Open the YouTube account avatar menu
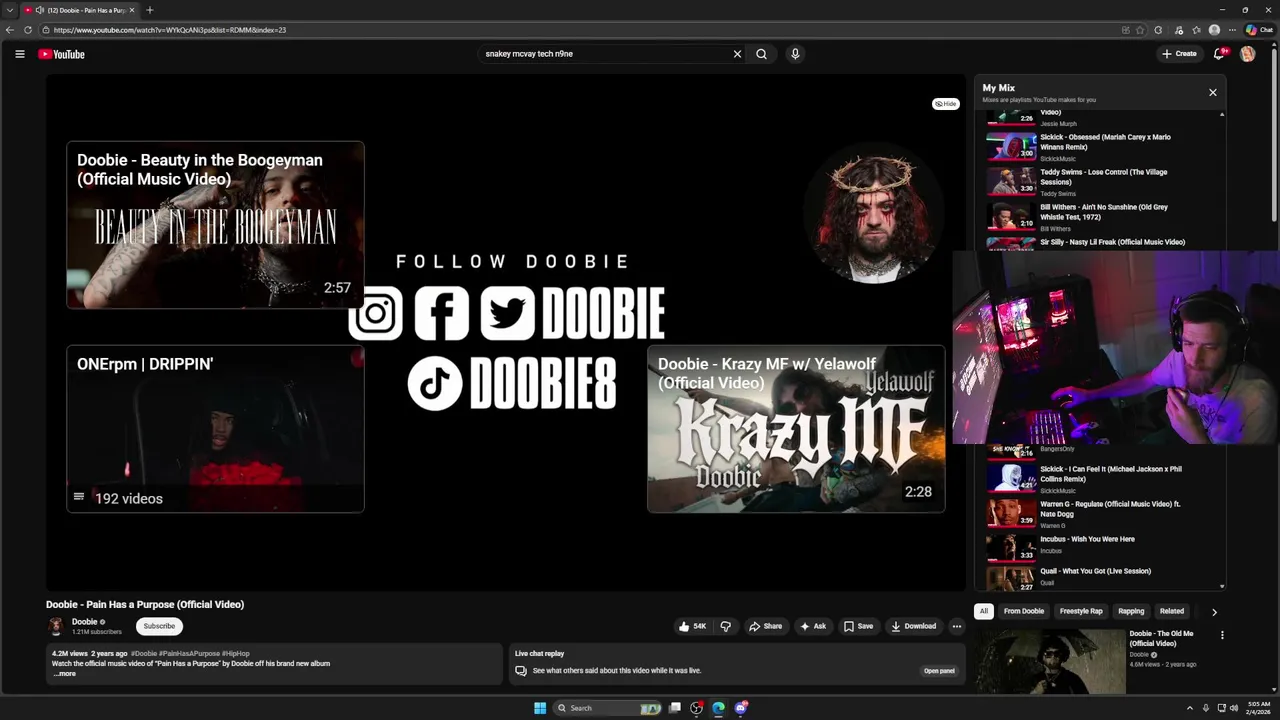Viewport: 1280px width, 720px height. pyautogui.click(x=1248, y=54)
